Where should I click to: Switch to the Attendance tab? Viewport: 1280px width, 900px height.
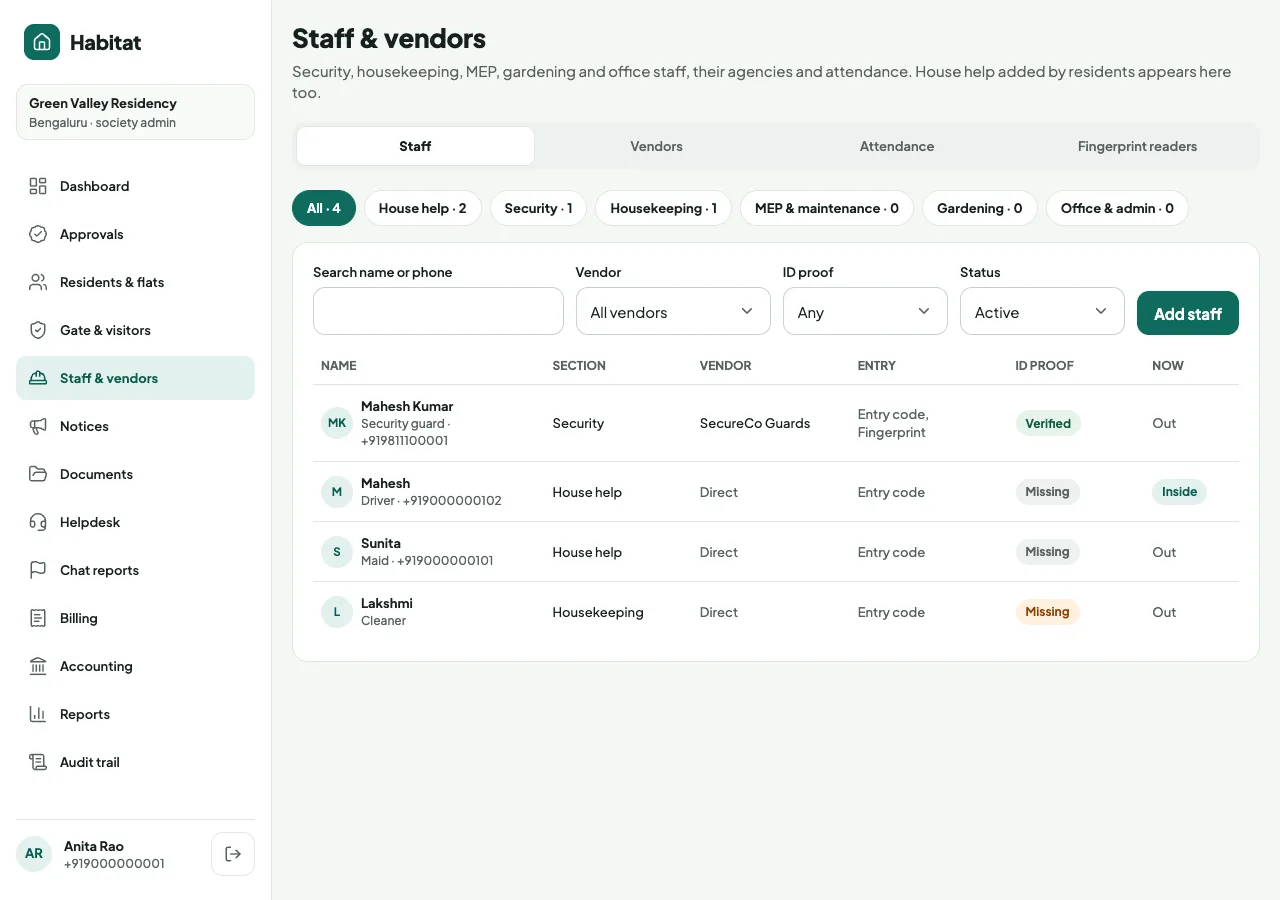[x=897, y=146]
